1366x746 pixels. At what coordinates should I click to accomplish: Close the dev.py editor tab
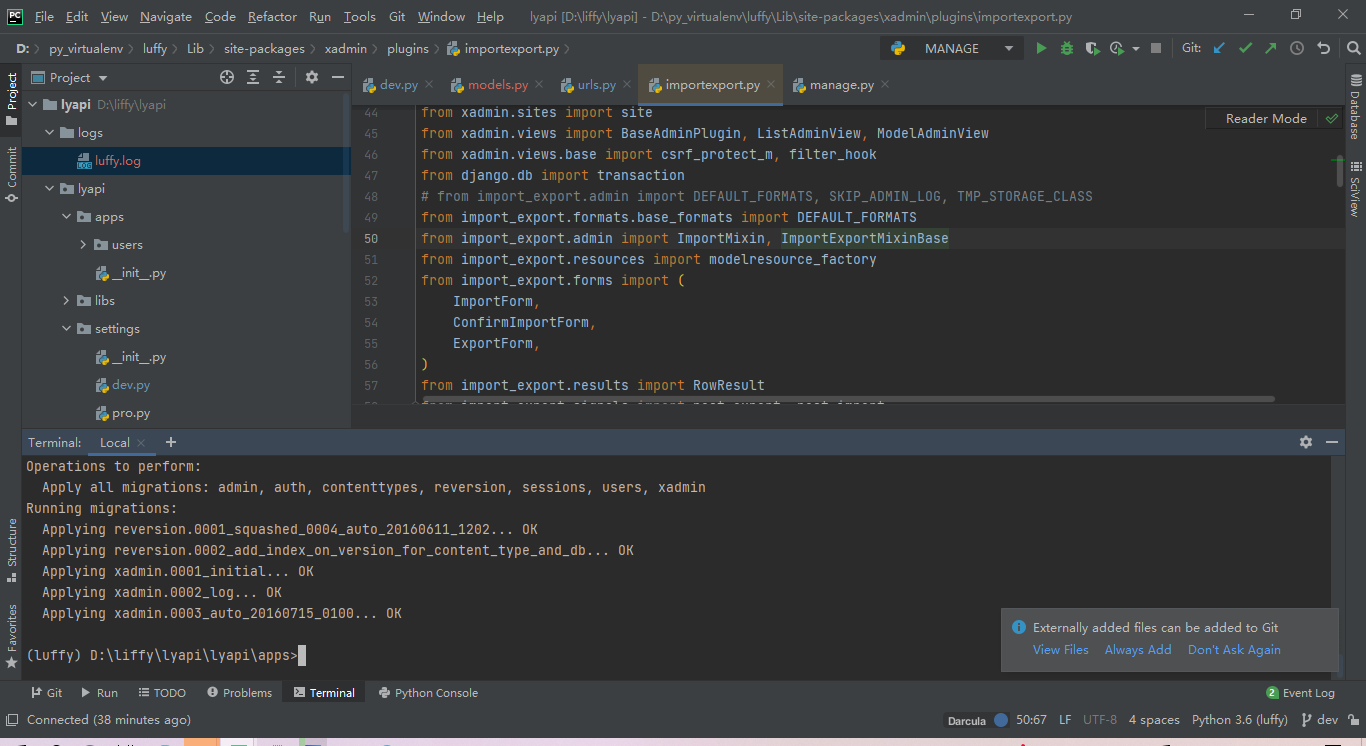429,85
